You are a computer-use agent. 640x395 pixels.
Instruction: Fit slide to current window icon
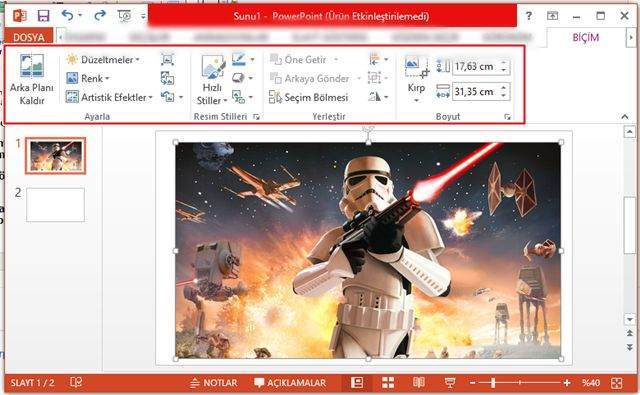point(617,383)
